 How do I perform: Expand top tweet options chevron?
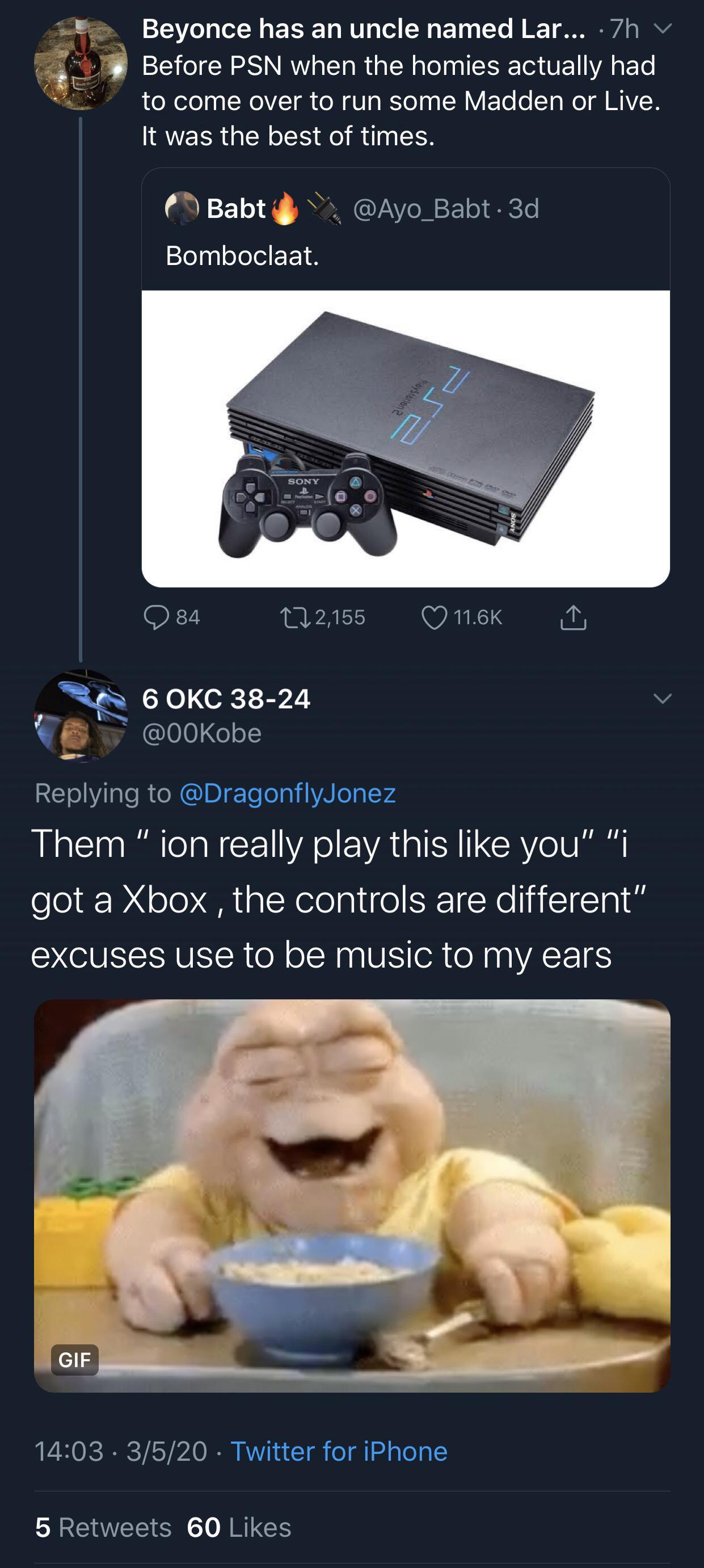(x=662, y=28)
